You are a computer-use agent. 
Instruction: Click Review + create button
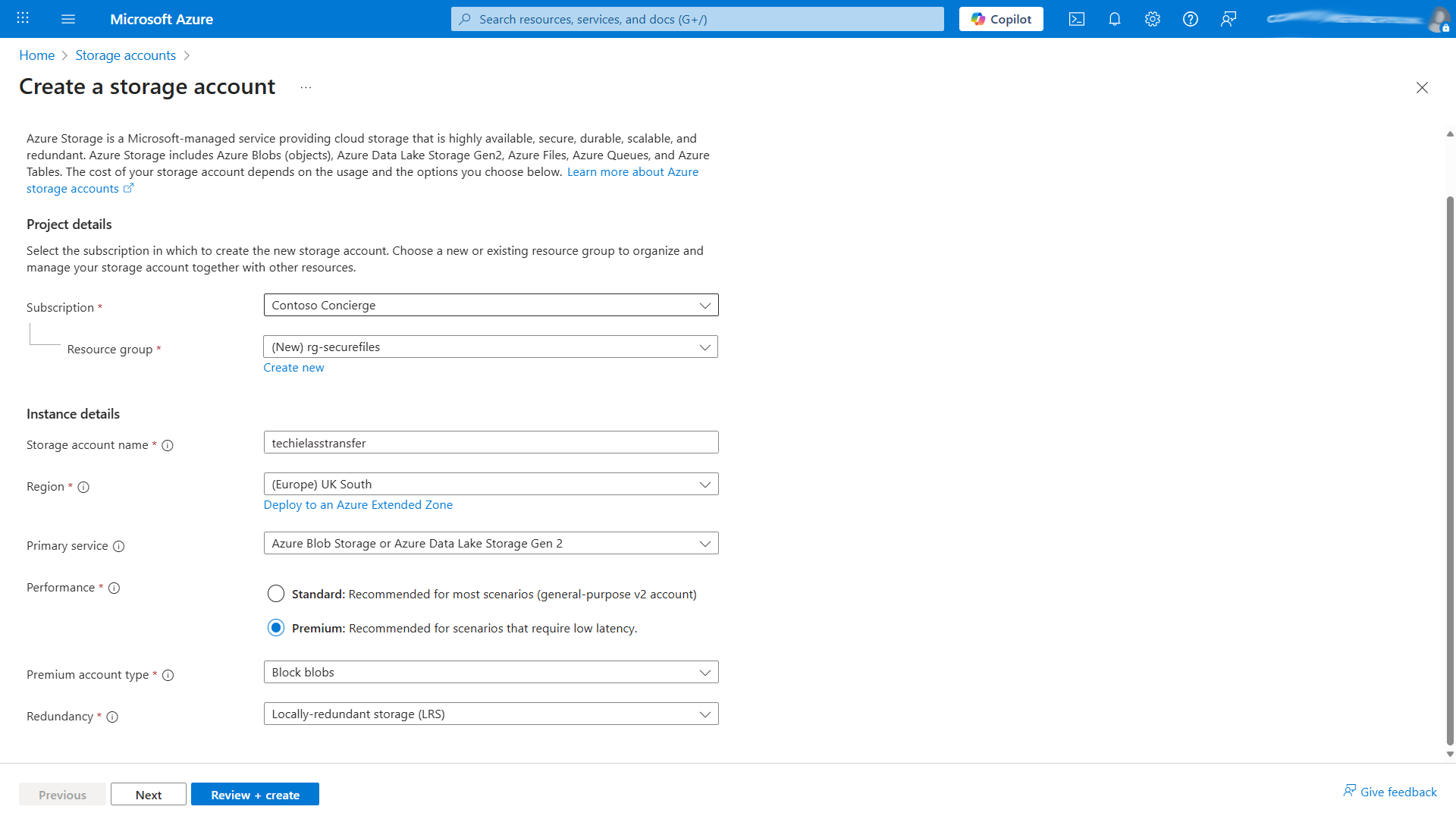(x=255, y=794)
